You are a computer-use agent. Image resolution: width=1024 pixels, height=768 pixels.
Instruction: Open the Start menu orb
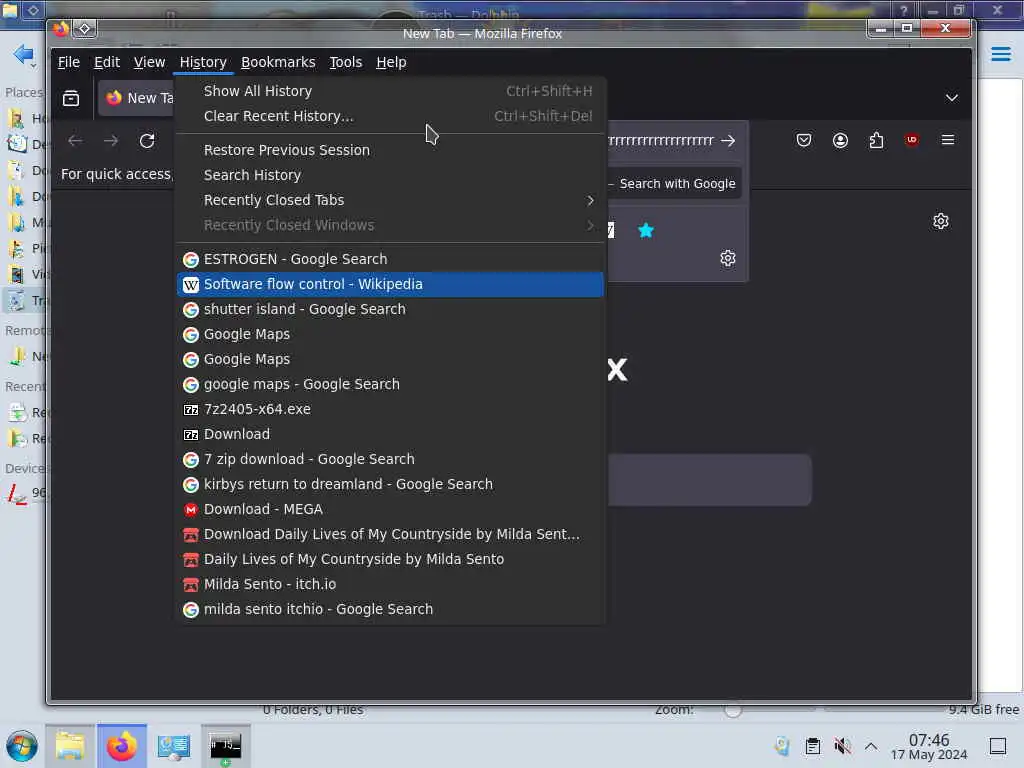coord(22,746)
